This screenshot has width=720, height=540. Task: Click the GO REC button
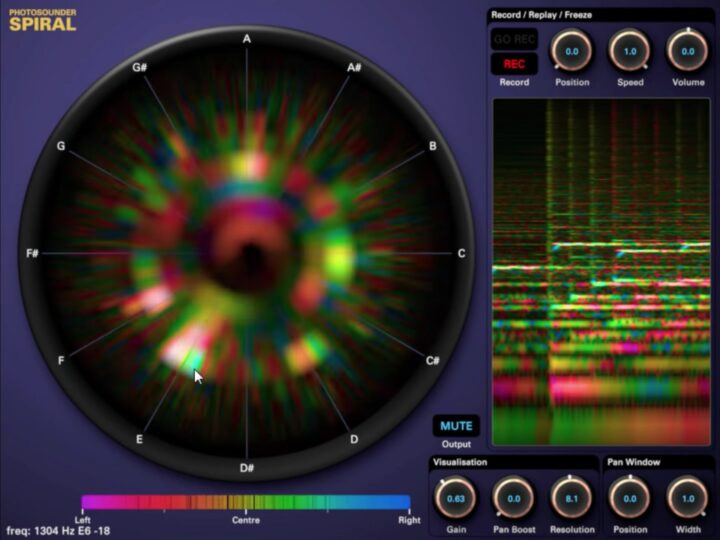[514, 40]
